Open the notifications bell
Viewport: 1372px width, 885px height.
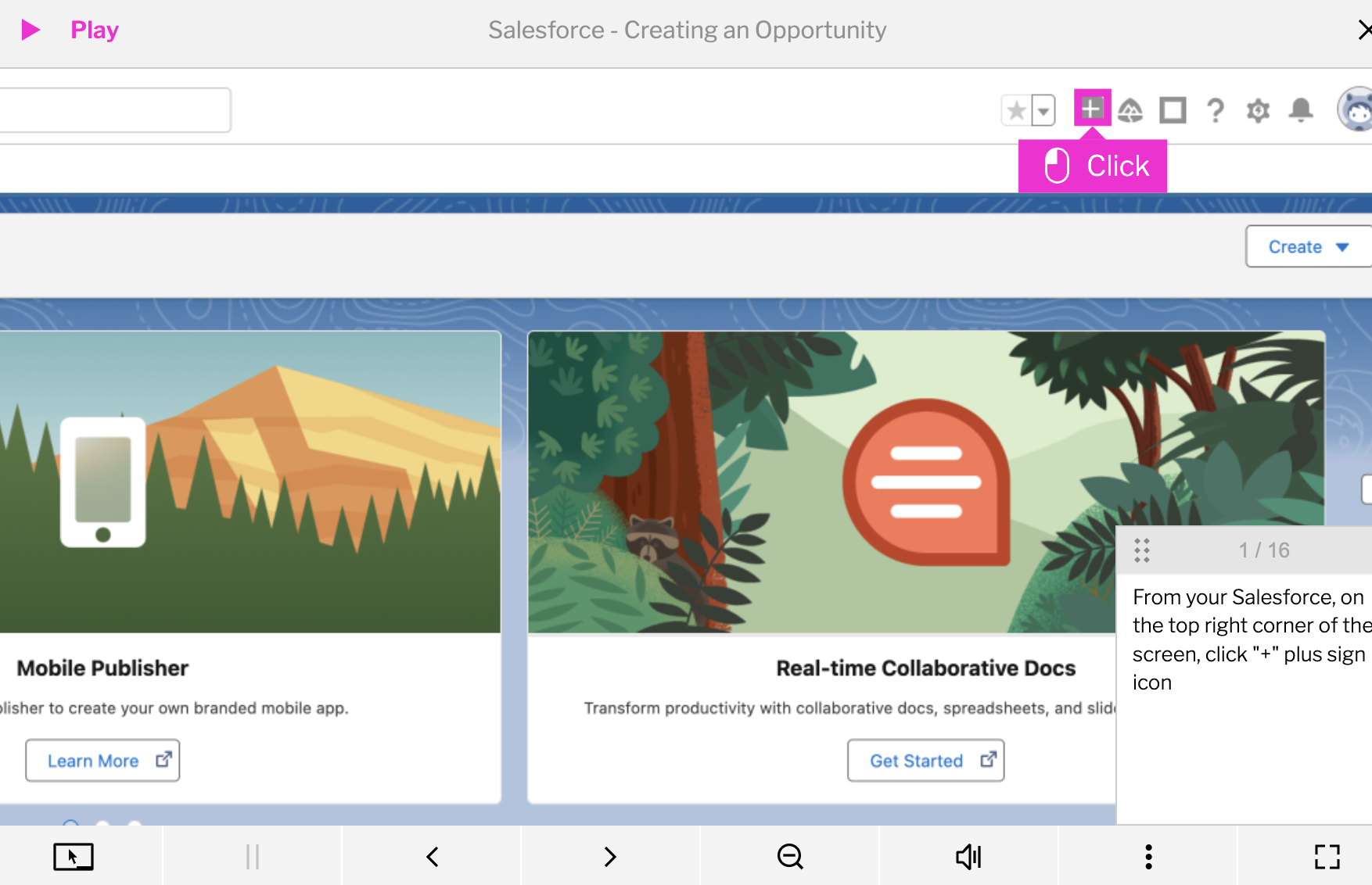point(1301,110)
